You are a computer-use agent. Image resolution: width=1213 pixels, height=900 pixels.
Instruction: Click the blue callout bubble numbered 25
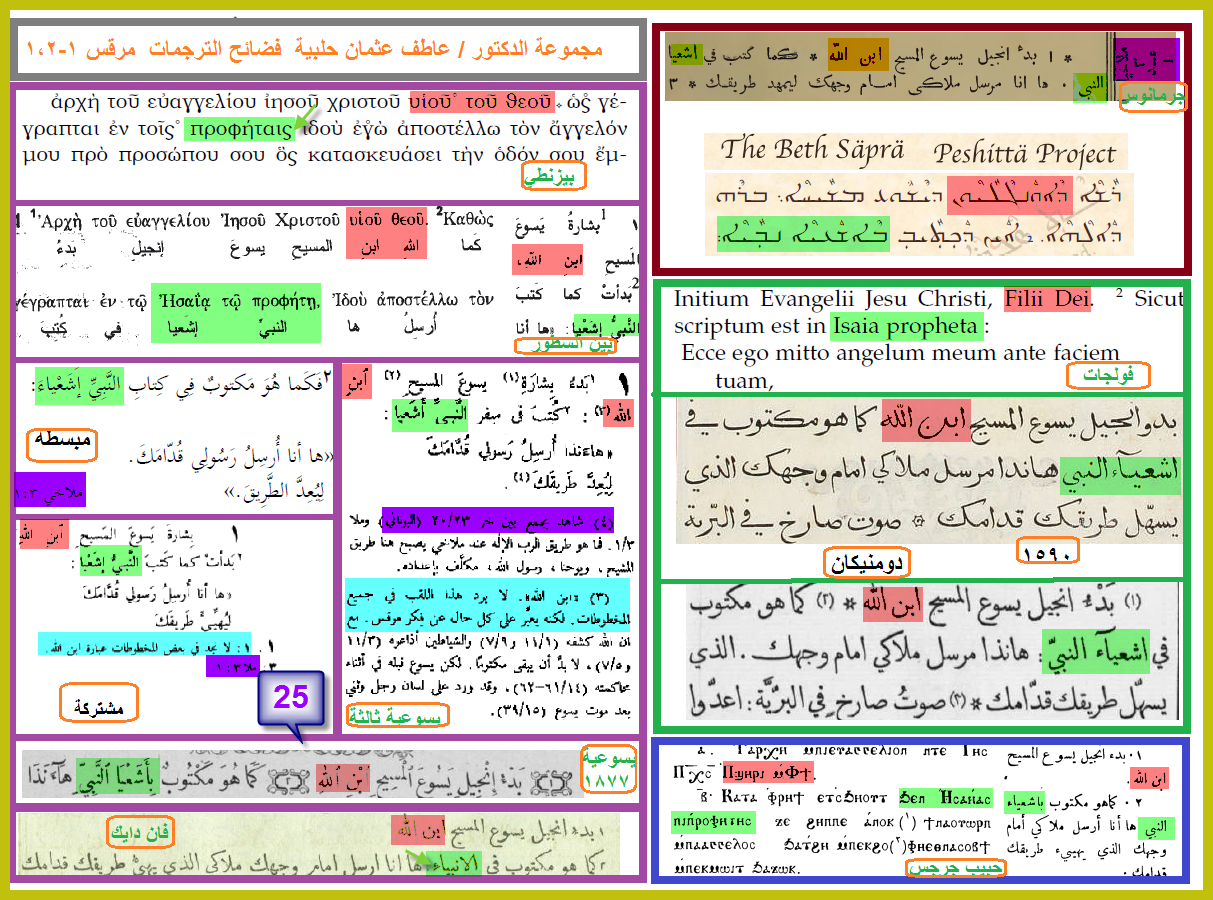coord(291,697)
